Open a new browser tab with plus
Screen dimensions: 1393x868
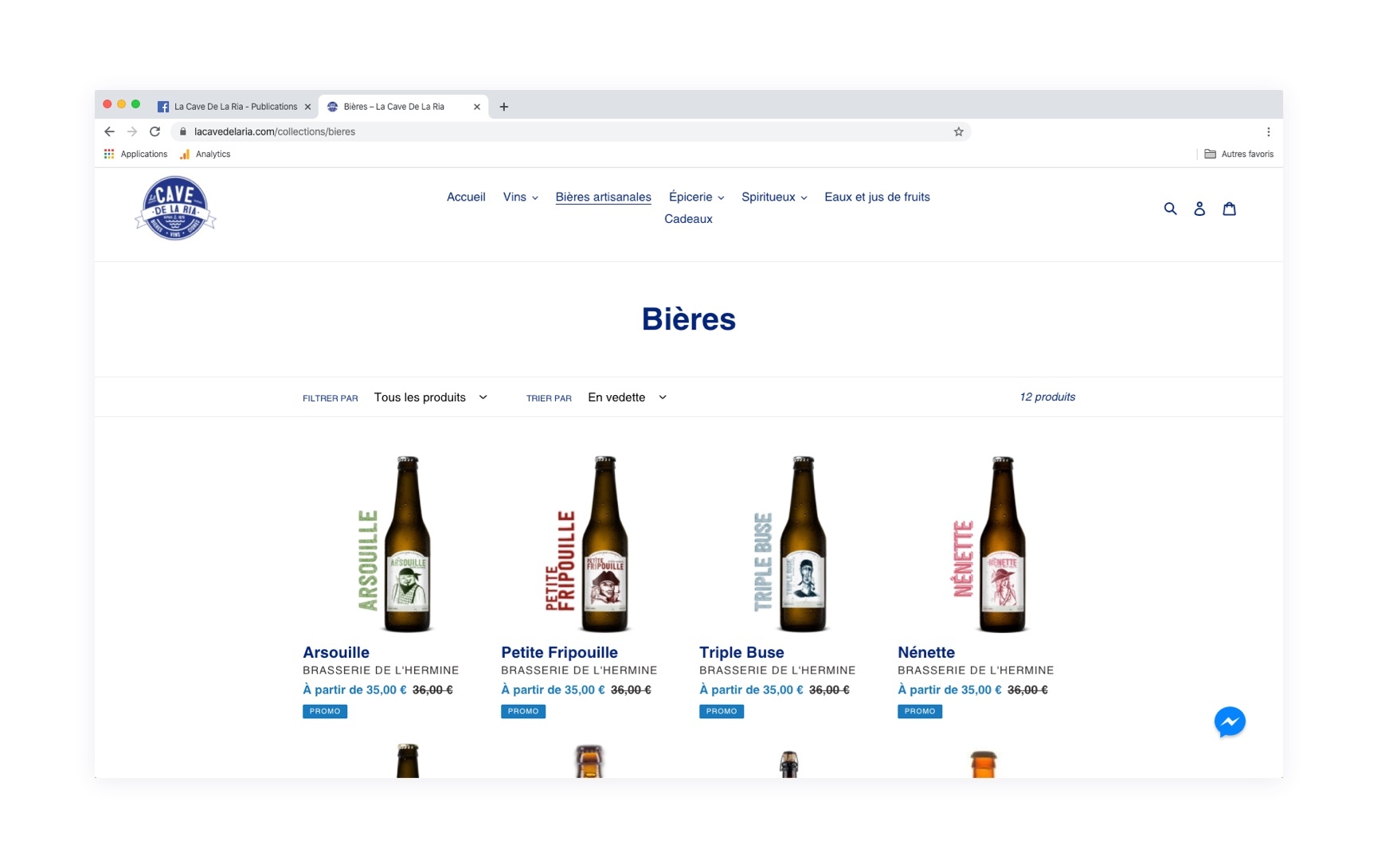coord(503,107)
